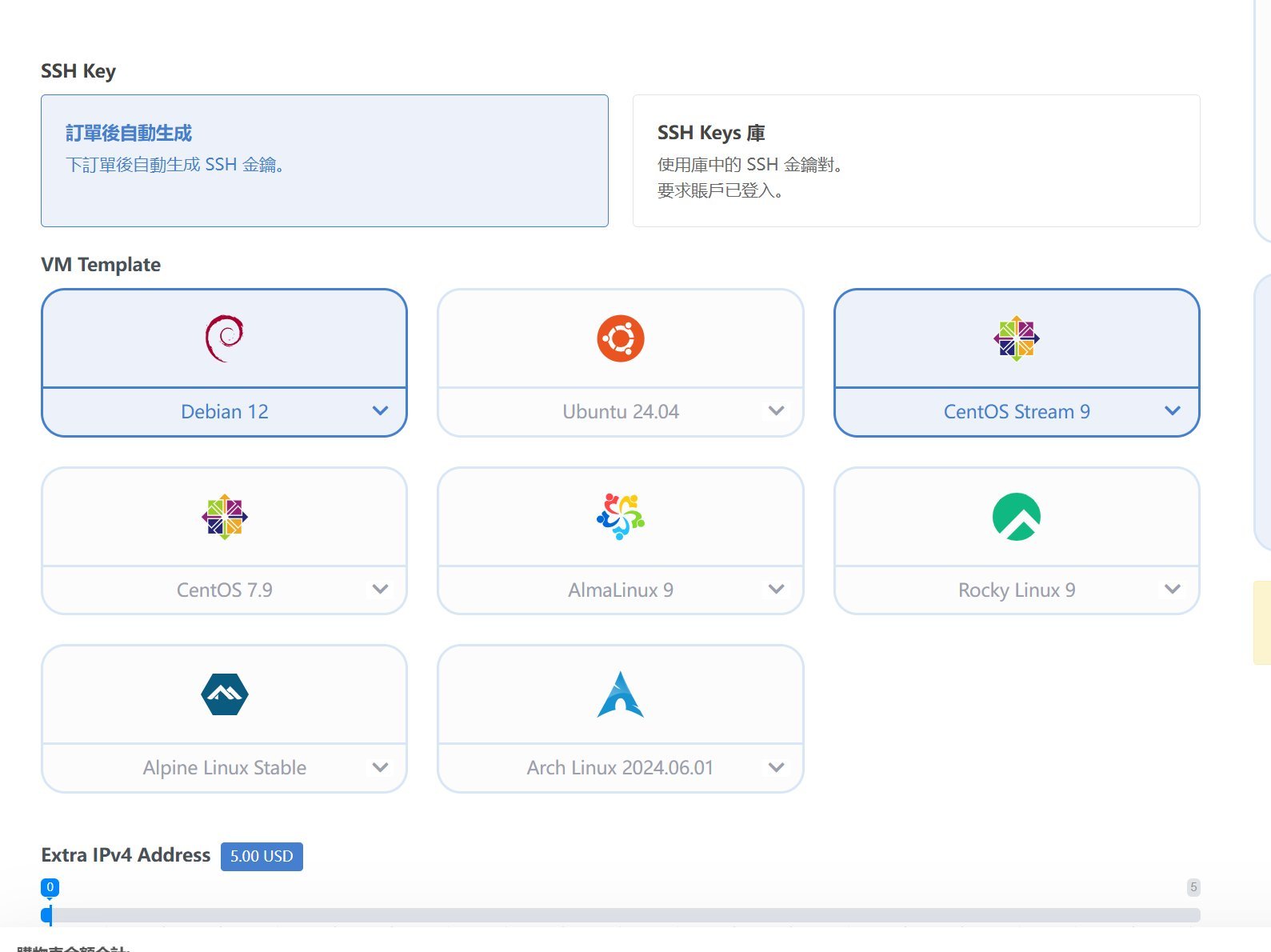Click the Ubuntu circle logo

(x=621, y=338)
